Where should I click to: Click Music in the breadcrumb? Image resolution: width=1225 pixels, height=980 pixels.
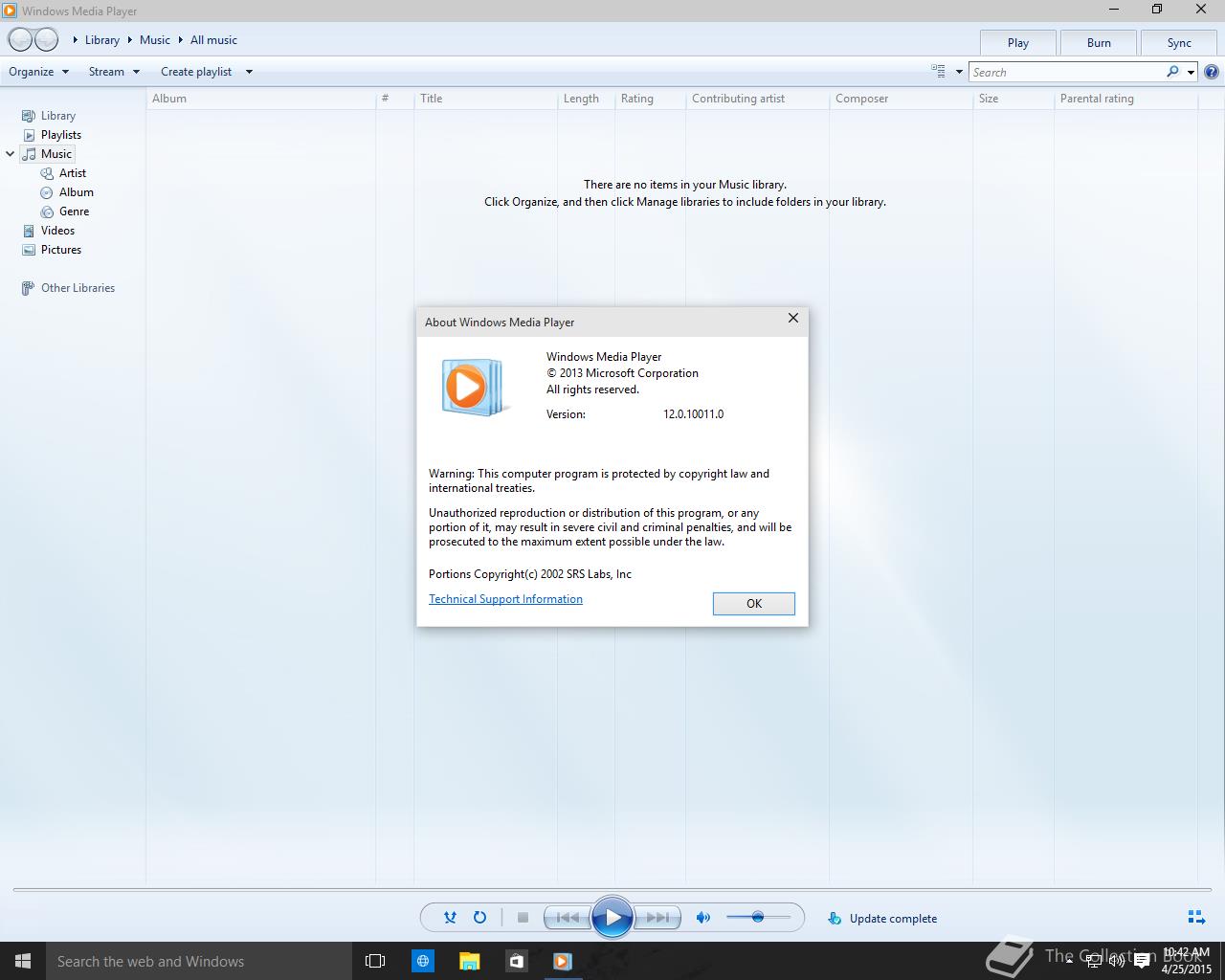pos(155,40)
